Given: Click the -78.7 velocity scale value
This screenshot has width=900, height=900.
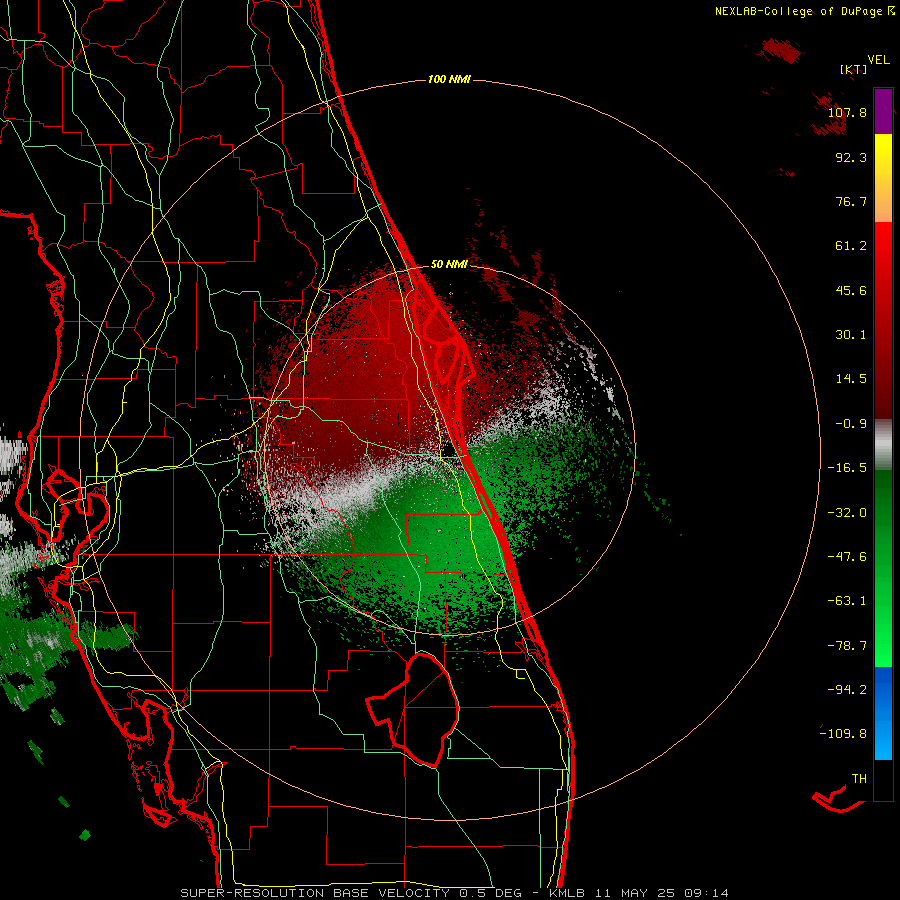Looking at the screenshot, I should coord(847,646).
